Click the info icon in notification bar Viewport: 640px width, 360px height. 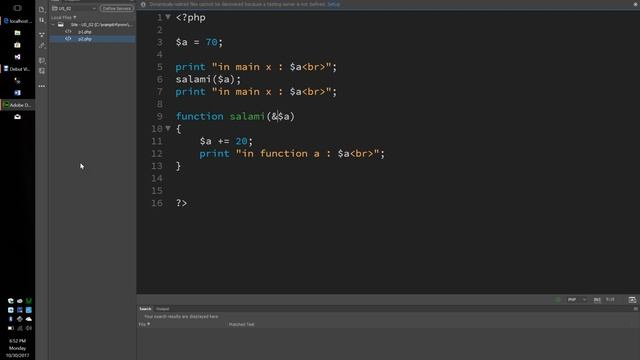[x=143, y=4]
